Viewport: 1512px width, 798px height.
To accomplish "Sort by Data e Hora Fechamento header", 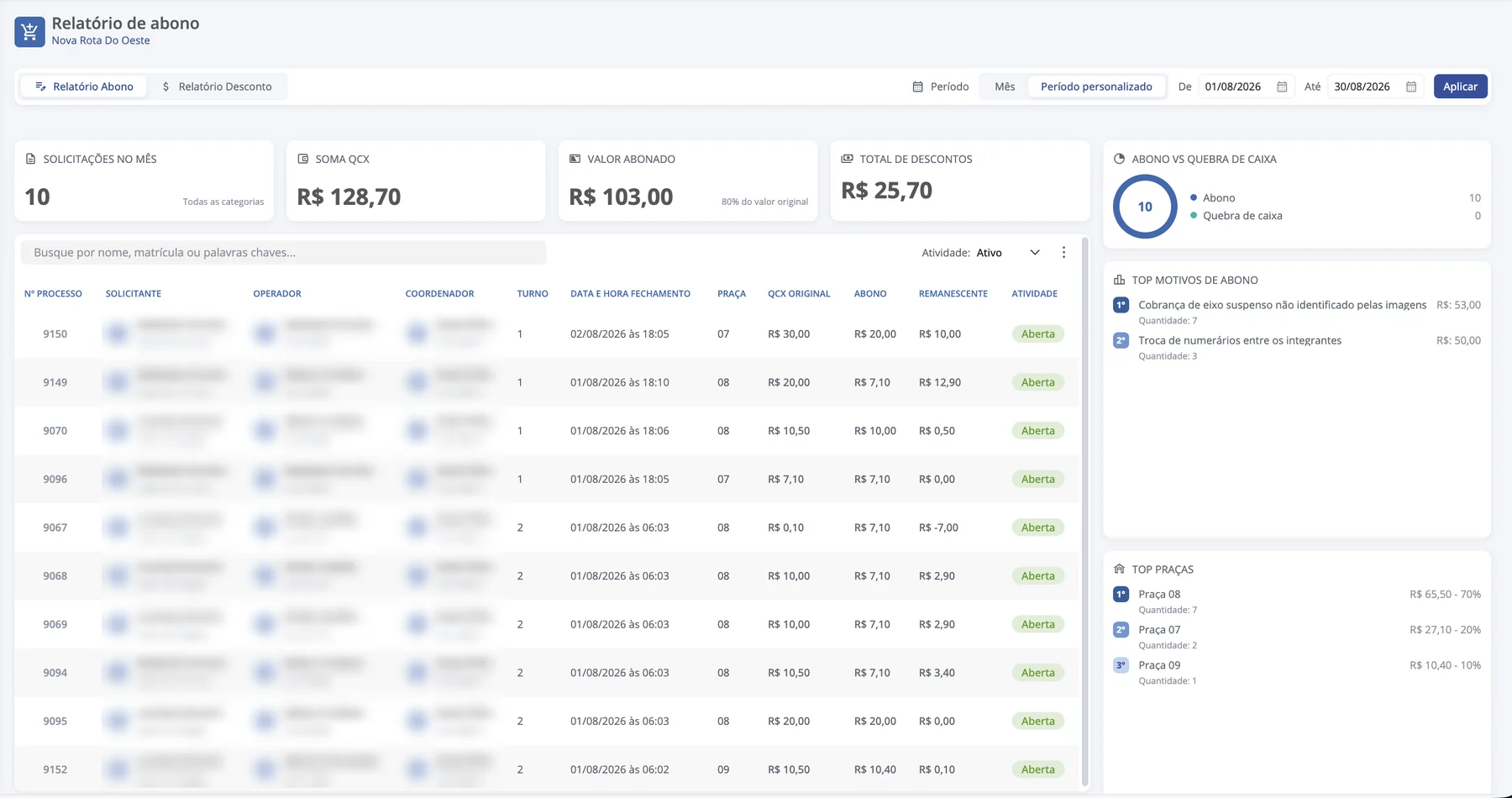I will click(630, 294).
